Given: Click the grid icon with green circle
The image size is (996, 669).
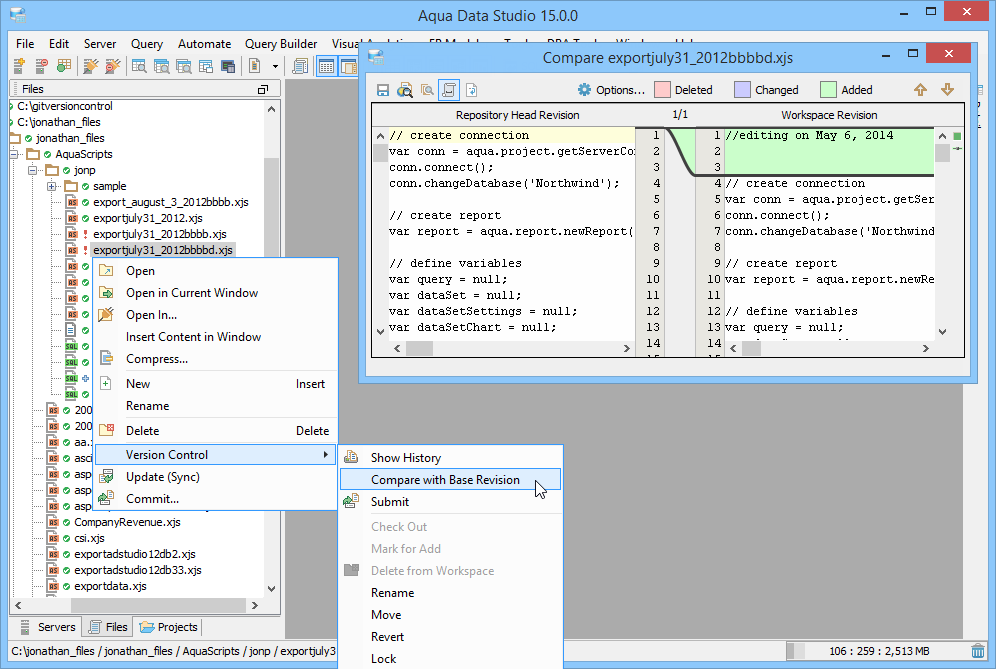Looking at the screenshot, I should coord(64,65).
